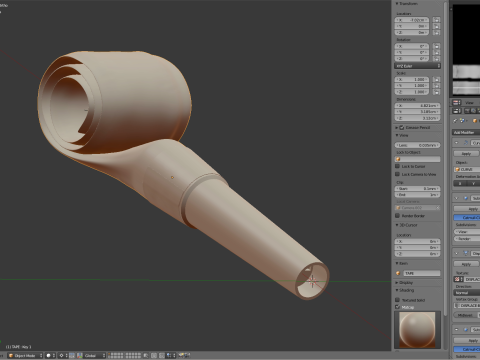480x360 pixels.
Task: Open the Properties editor type icon
Action: pos(457,111)
